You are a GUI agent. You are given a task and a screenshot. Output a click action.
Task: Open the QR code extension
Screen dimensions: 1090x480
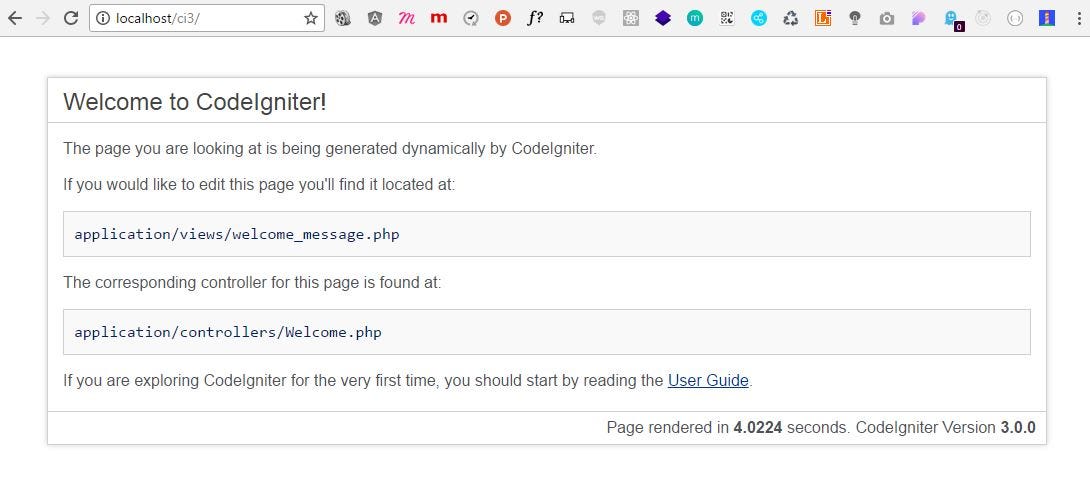[x=726, y=19]
